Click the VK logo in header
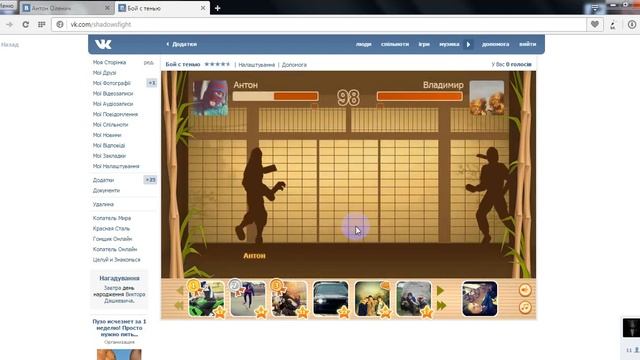Screen dimensions: 640x360 [103, 44]
